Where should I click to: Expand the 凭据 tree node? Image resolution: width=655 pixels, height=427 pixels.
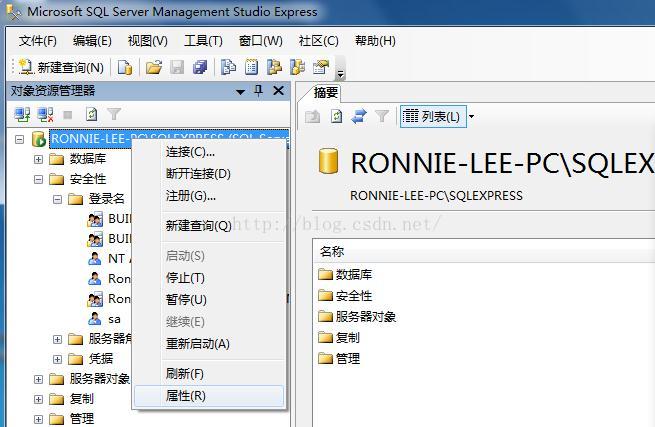(58, 359)
